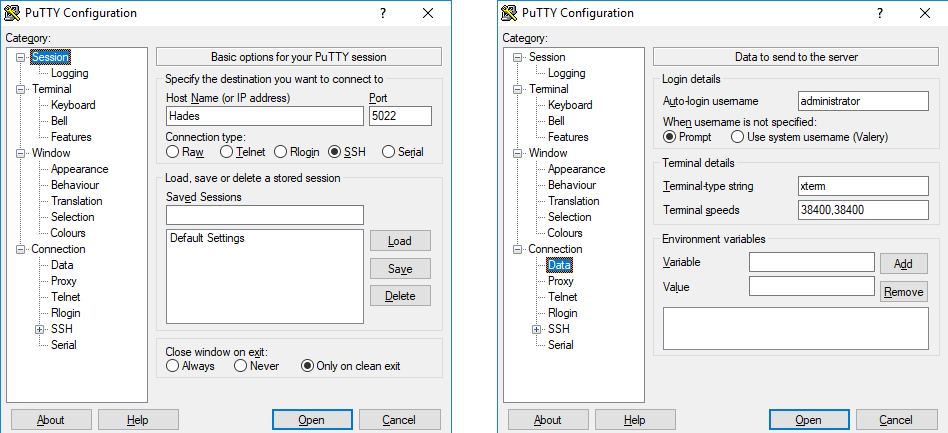
Task: Click Save session button
Action: click(x=400, y=269)
